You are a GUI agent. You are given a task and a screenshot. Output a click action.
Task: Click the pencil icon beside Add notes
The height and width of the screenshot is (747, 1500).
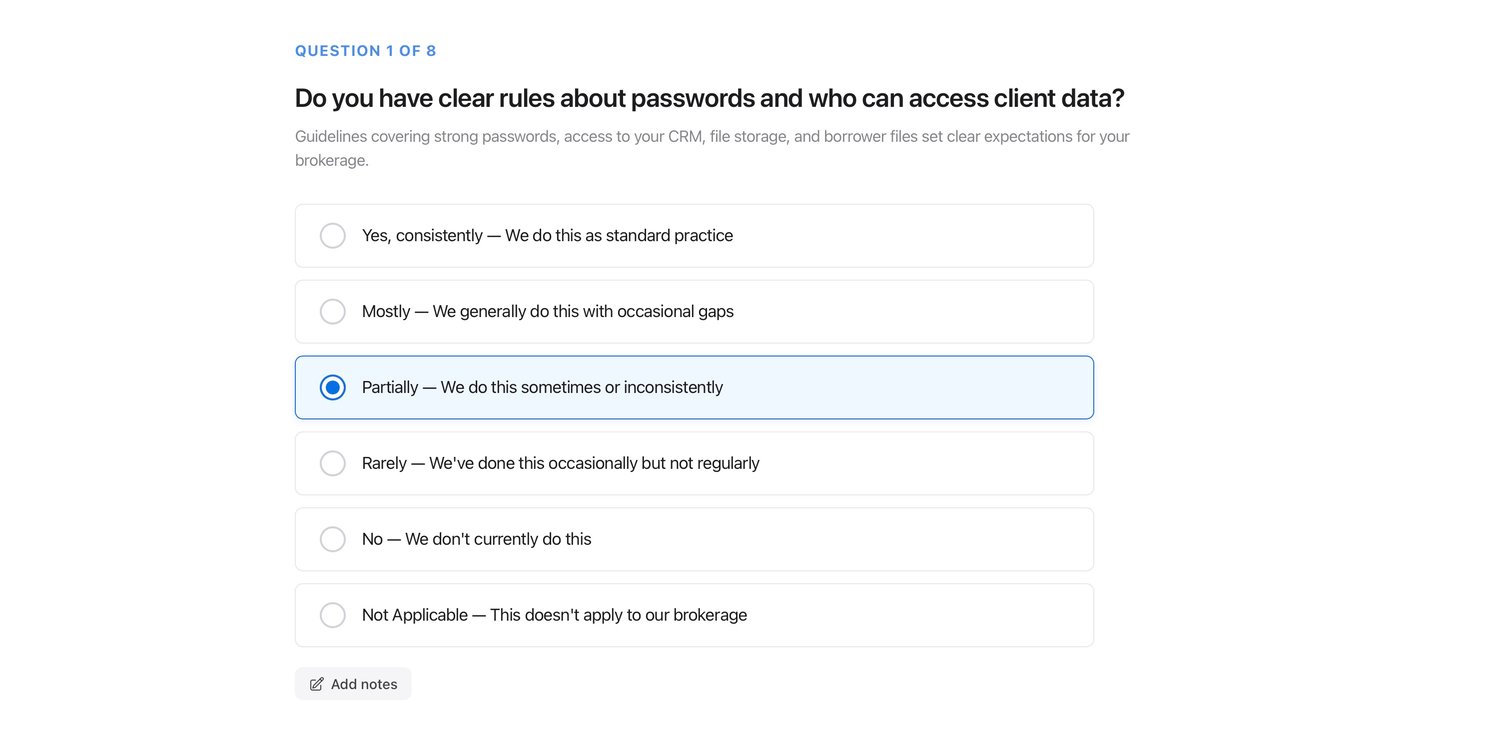(x=317, y=684)
